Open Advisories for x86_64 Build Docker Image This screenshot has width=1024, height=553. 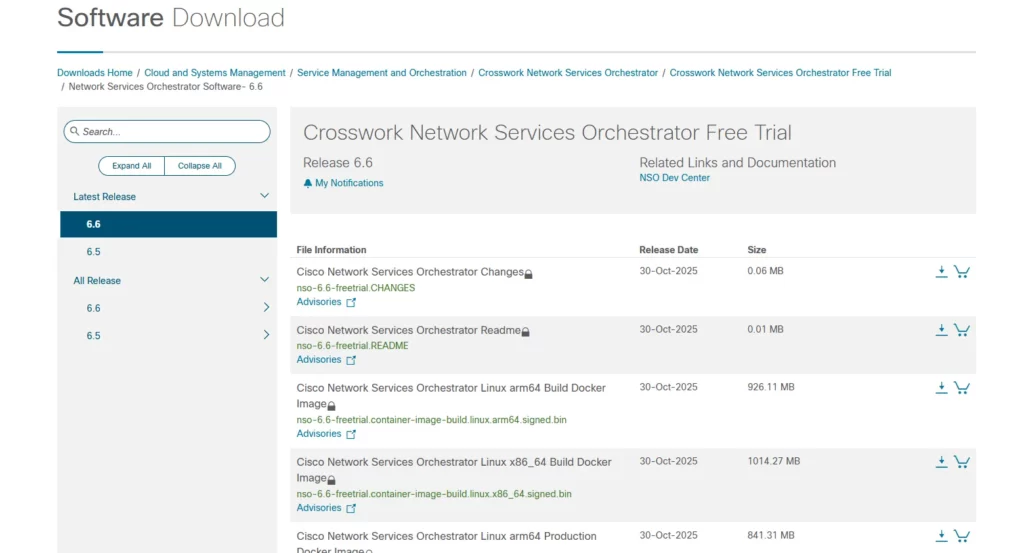(319, 507)
